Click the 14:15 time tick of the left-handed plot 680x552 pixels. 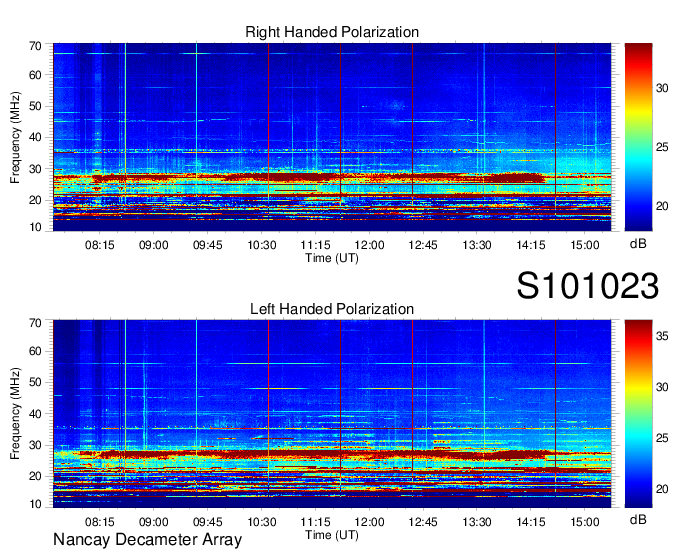coord(531,522)
